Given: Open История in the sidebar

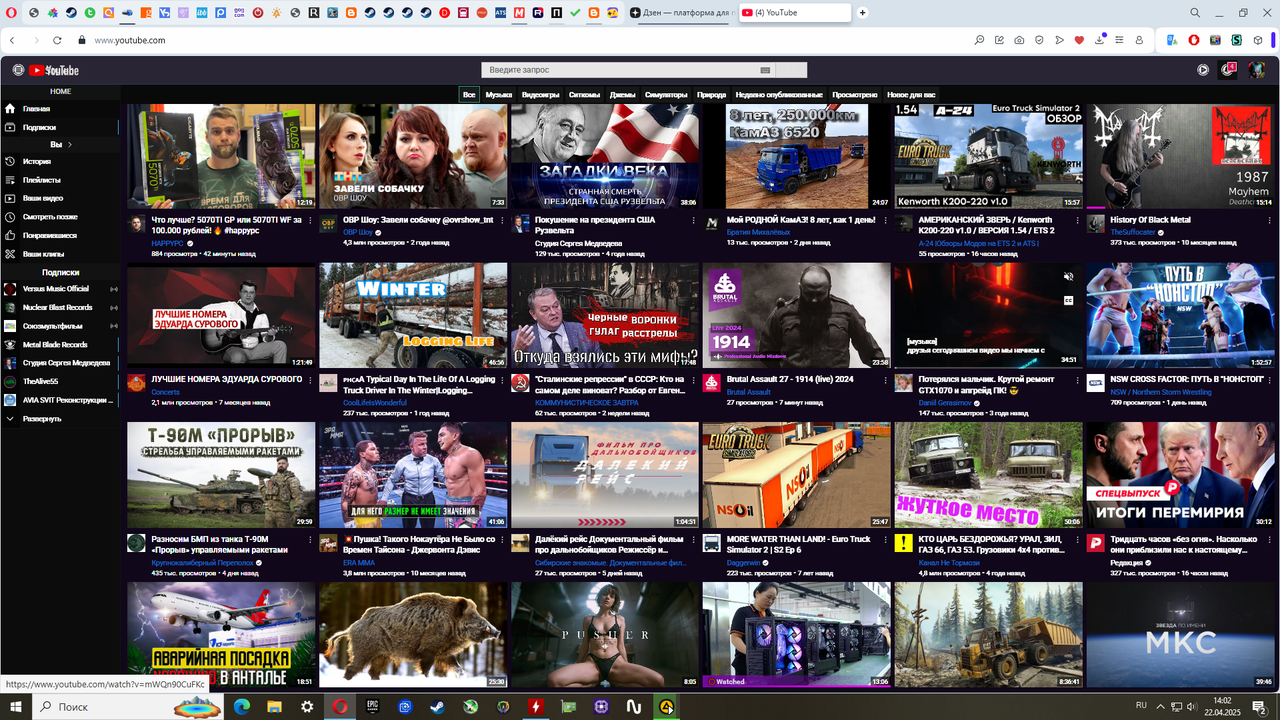Looking at the screenshot, I should [60, 161].
